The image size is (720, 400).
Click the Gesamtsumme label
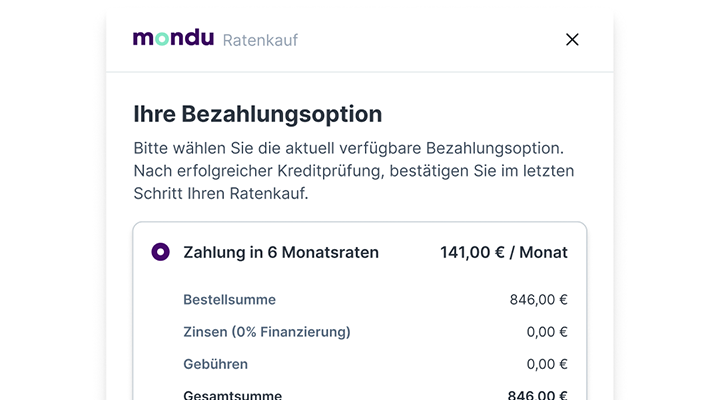233,395
